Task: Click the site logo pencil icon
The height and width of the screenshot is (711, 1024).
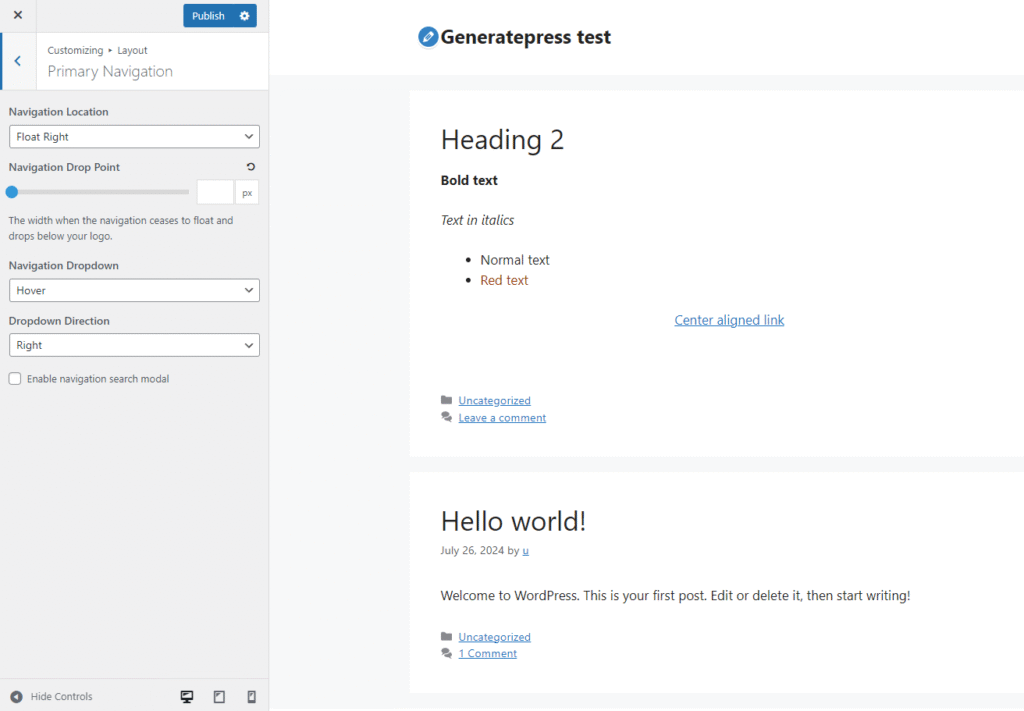Action: click(x=428, y=37)
